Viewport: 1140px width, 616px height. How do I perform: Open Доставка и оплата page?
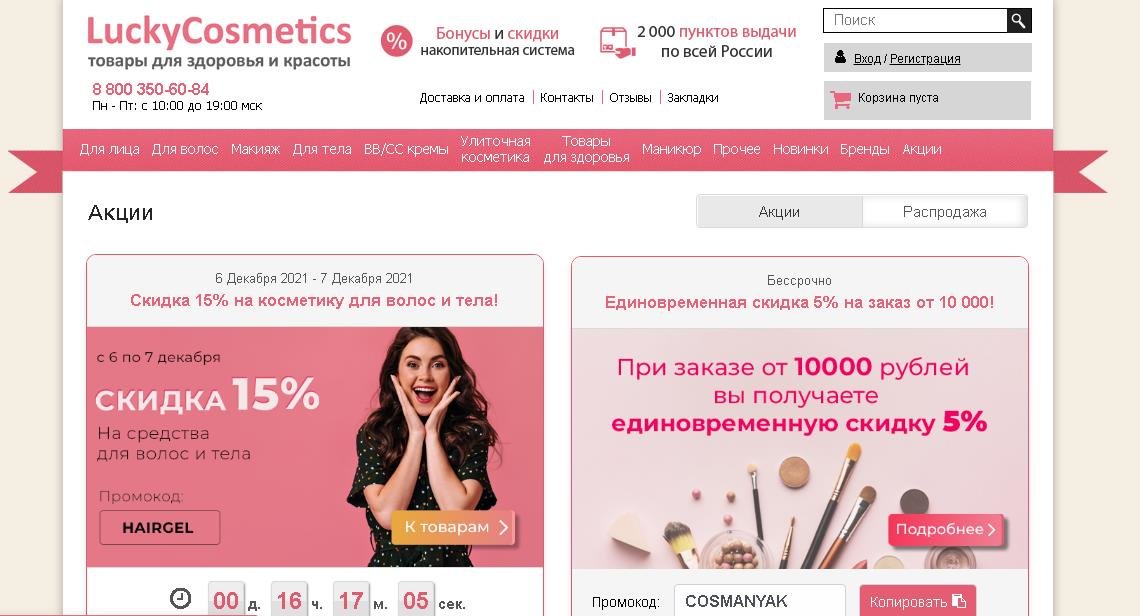click(x=472, y=97)
